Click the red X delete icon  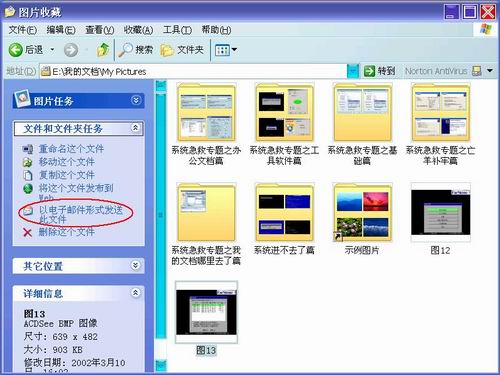28,232
